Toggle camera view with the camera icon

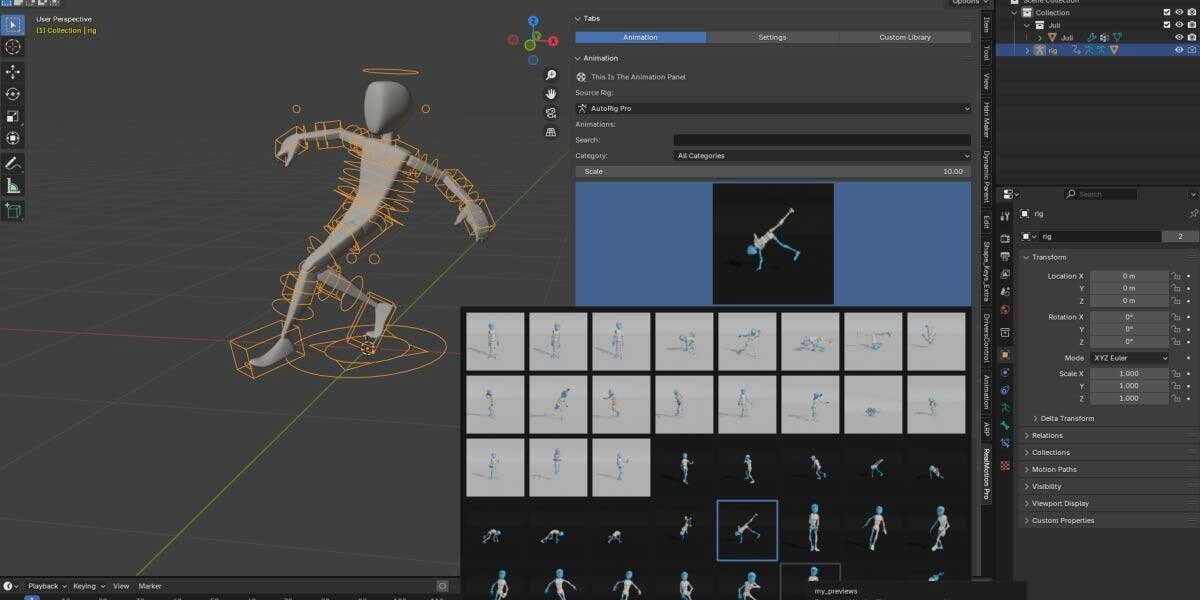(x=550, y=113)
